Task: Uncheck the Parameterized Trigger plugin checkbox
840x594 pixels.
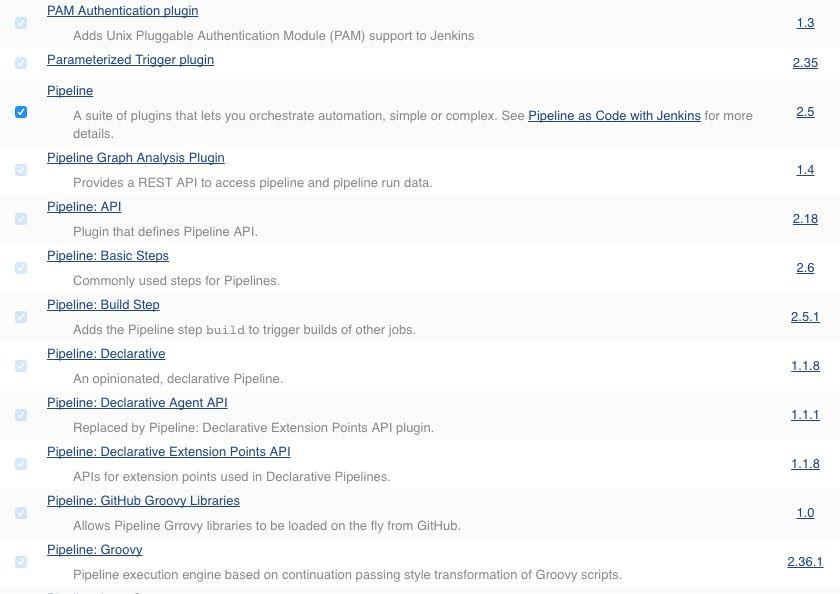Action: pyautogui.click(x=21, y=63)
